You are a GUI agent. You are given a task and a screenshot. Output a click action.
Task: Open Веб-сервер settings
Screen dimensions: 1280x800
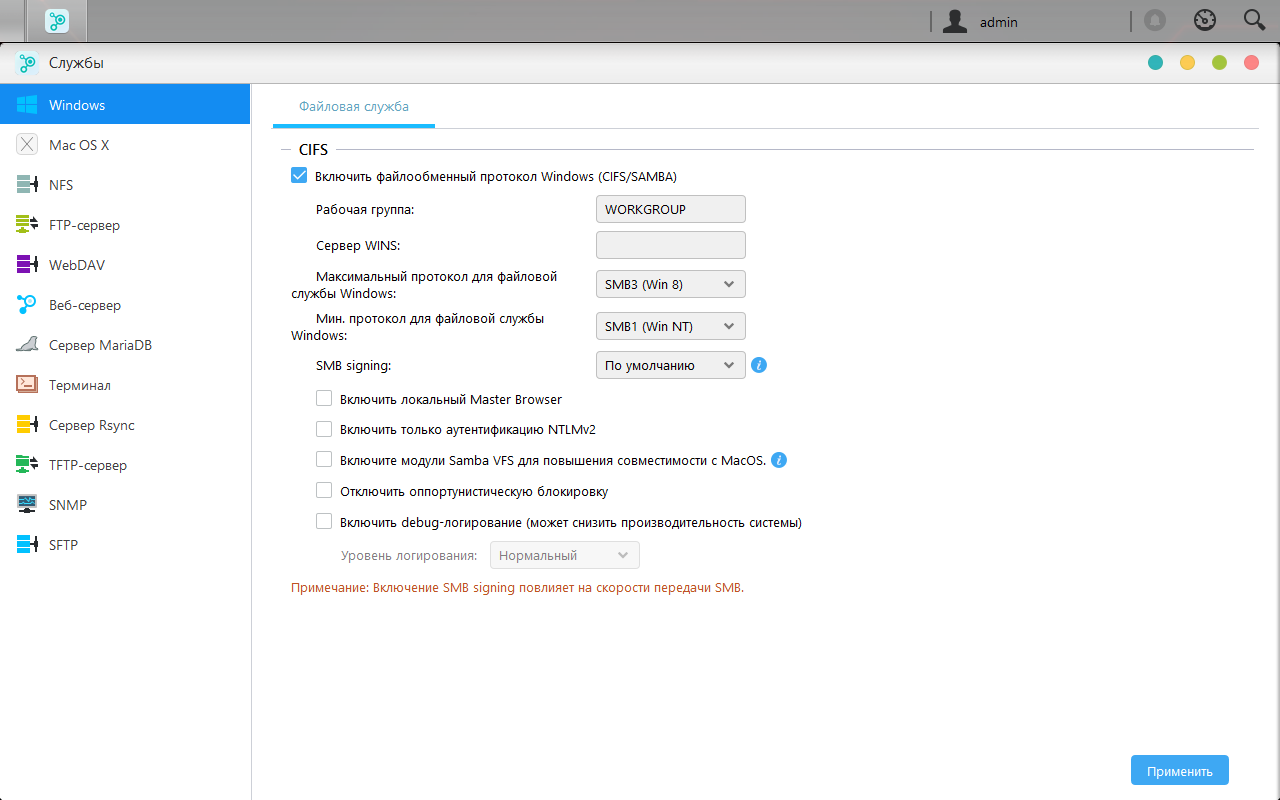tap(125, 305)
